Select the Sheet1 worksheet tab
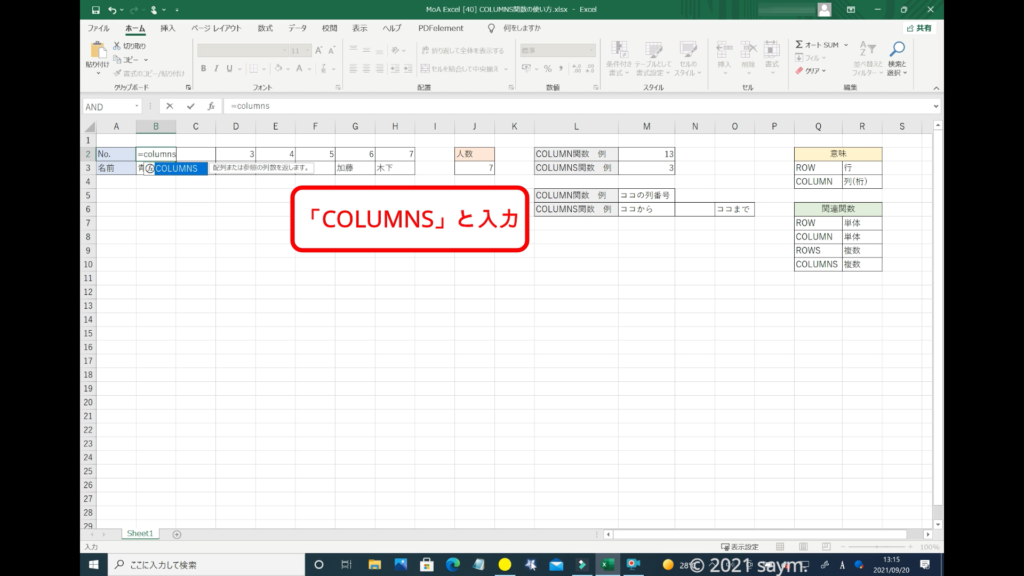 point(139,534)
